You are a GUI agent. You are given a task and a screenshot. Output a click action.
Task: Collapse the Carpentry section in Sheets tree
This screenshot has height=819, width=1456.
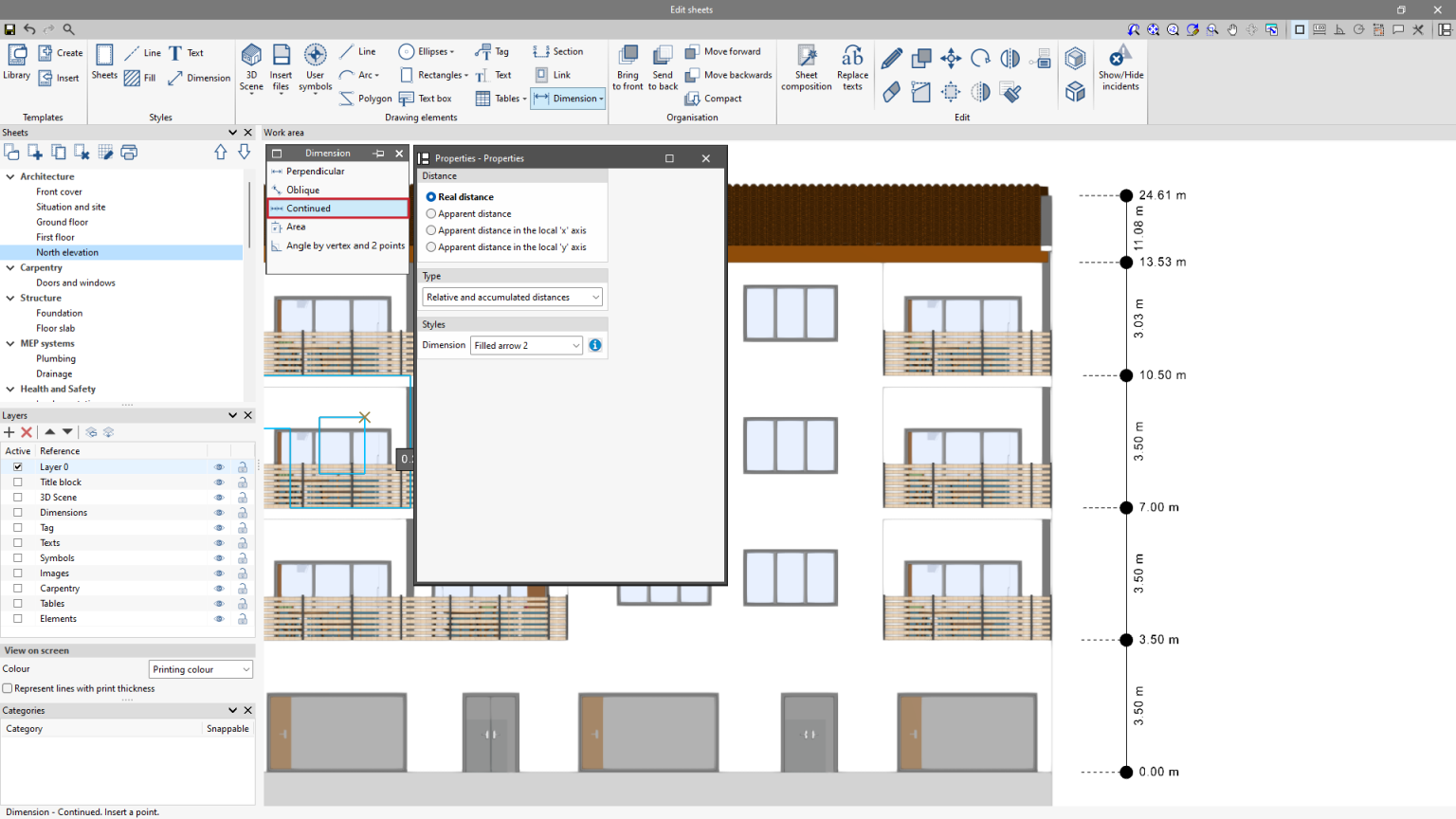(x=9, y=267)
